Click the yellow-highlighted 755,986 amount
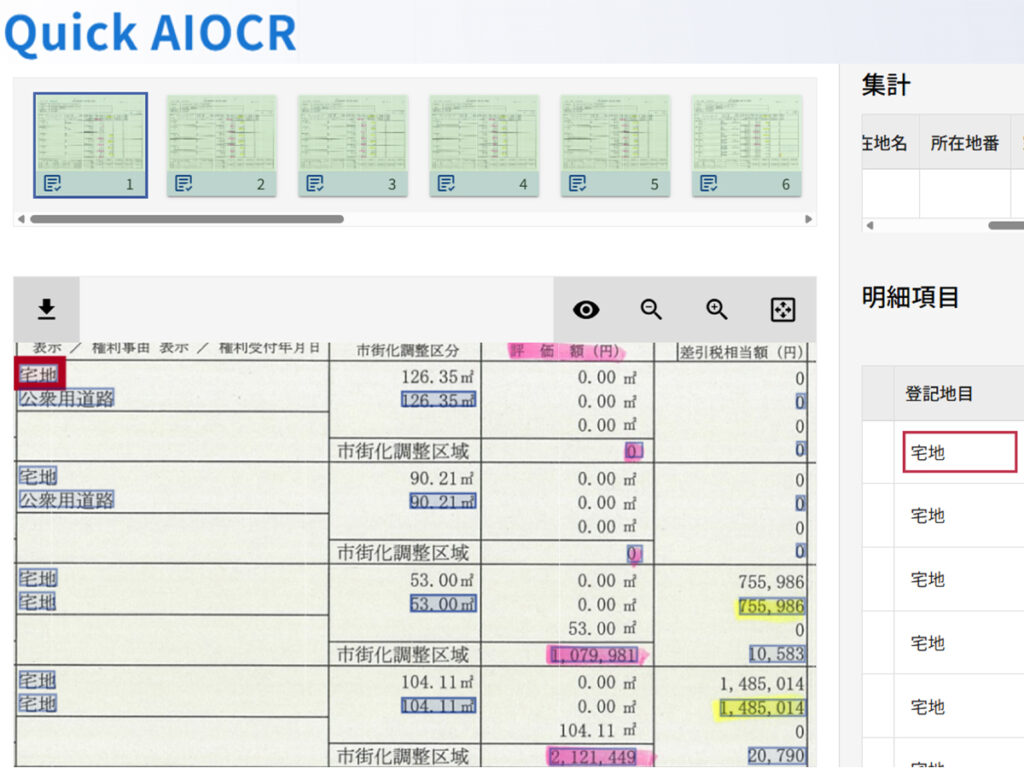The image size is (1024, 768). (x=771, y=607)
